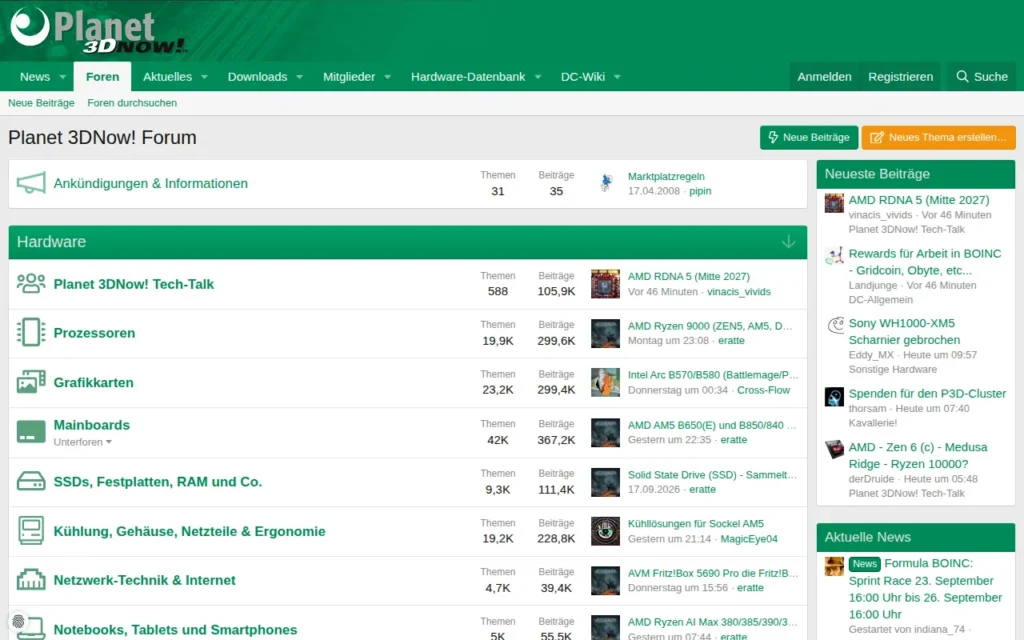Click thorsam avatar beside P3D-Cluster post

[834, 396]
